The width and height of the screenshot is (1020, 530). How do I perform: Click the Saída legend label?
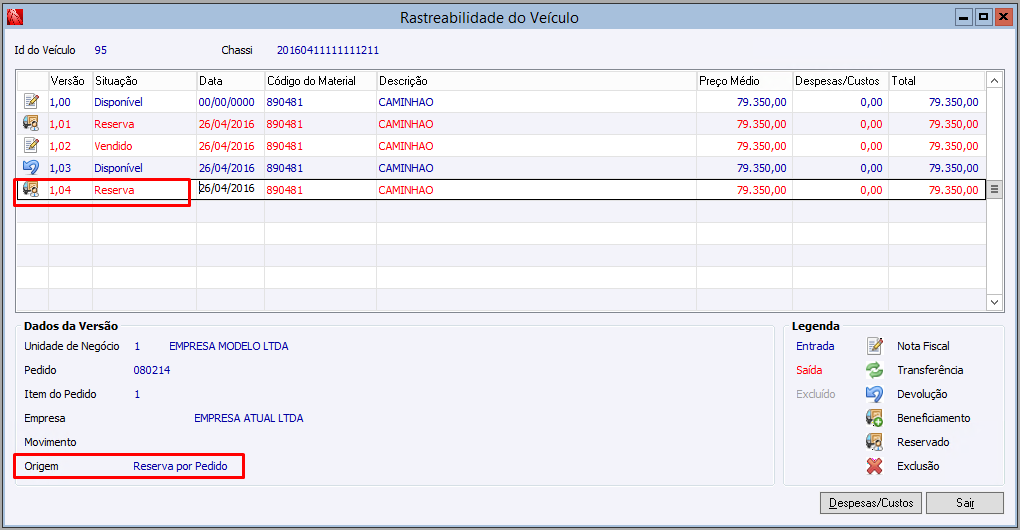(809, 370)
